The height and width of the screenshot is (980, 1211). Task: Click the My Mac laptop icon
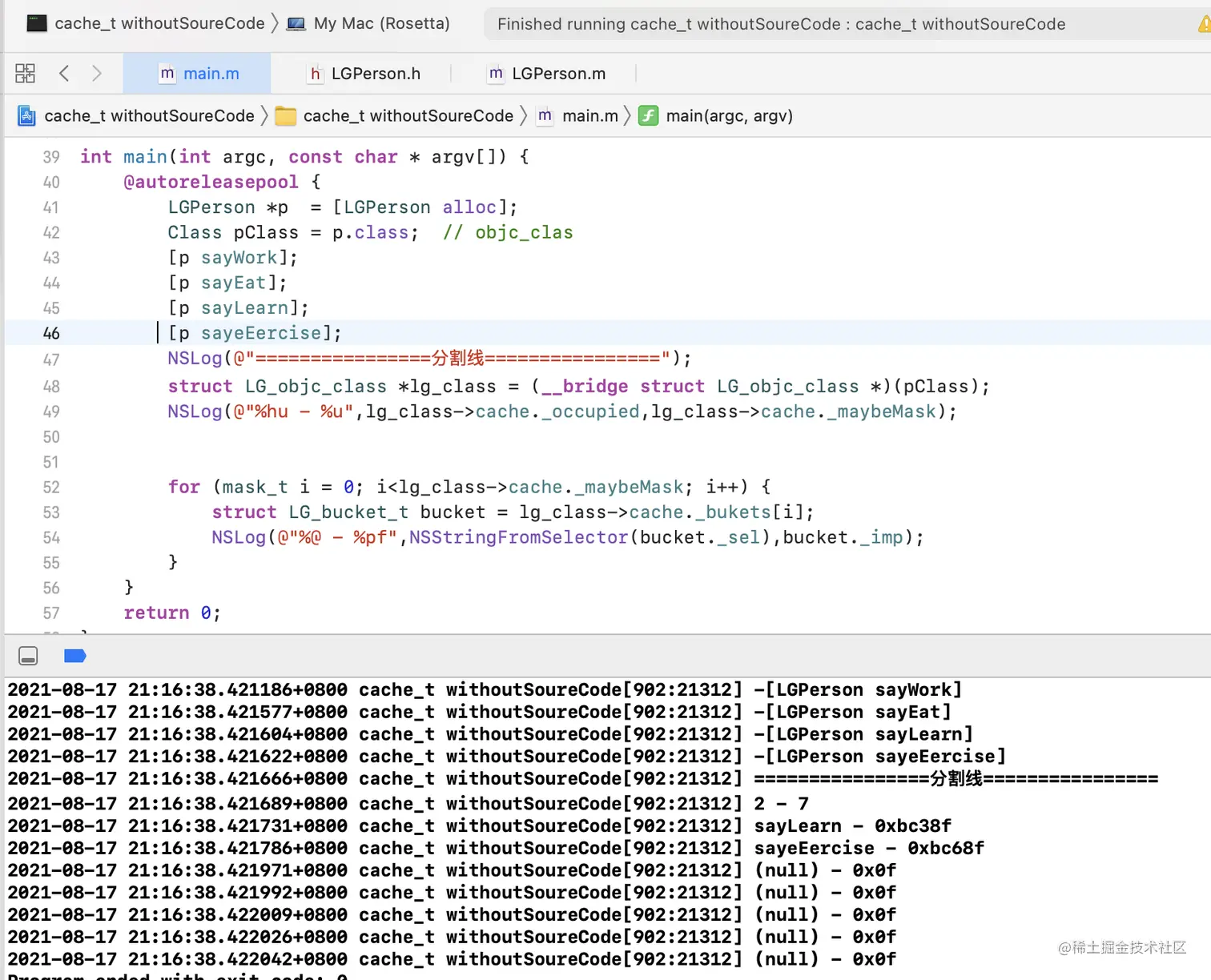[x=296, y=24]
